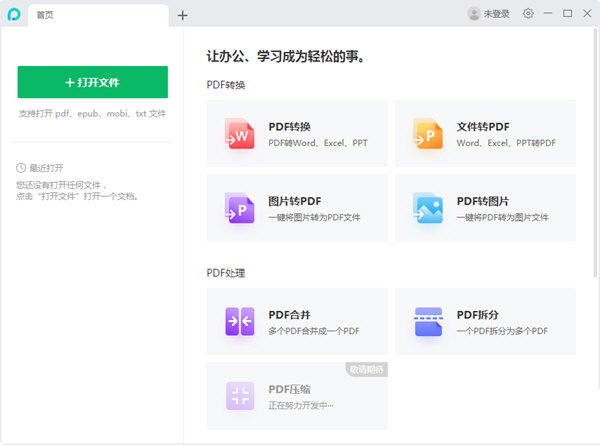
Task: Open the PDF拆分 card title
Action: tap(478, 315)
